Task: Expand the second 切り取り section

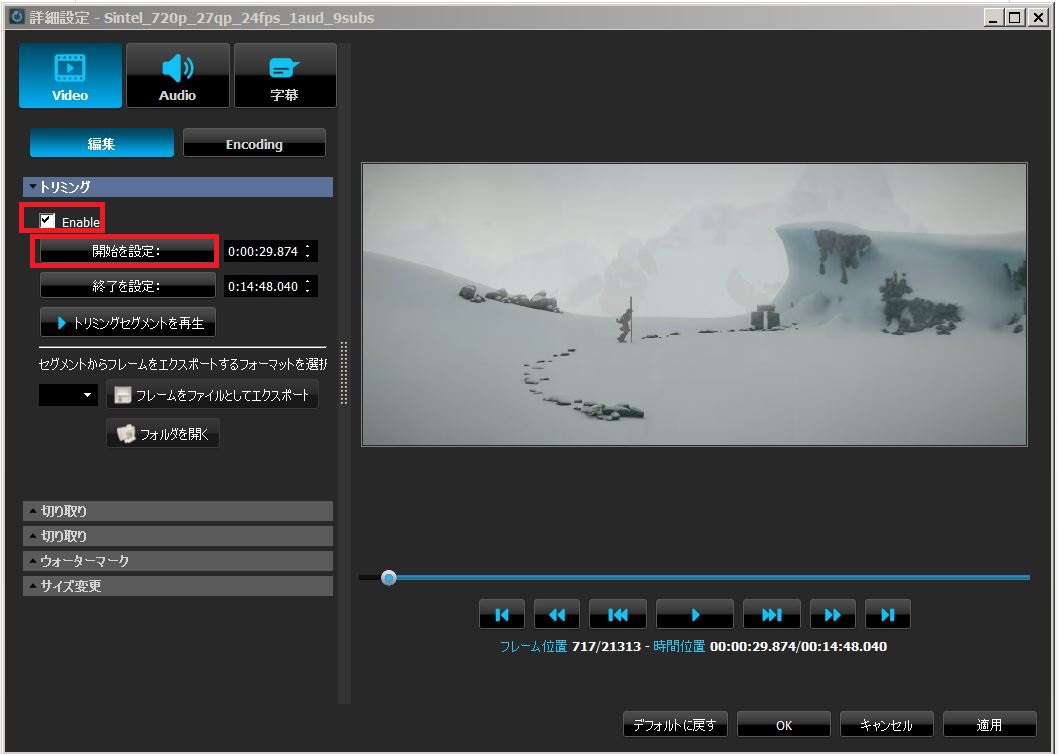Action: point(177,536)
